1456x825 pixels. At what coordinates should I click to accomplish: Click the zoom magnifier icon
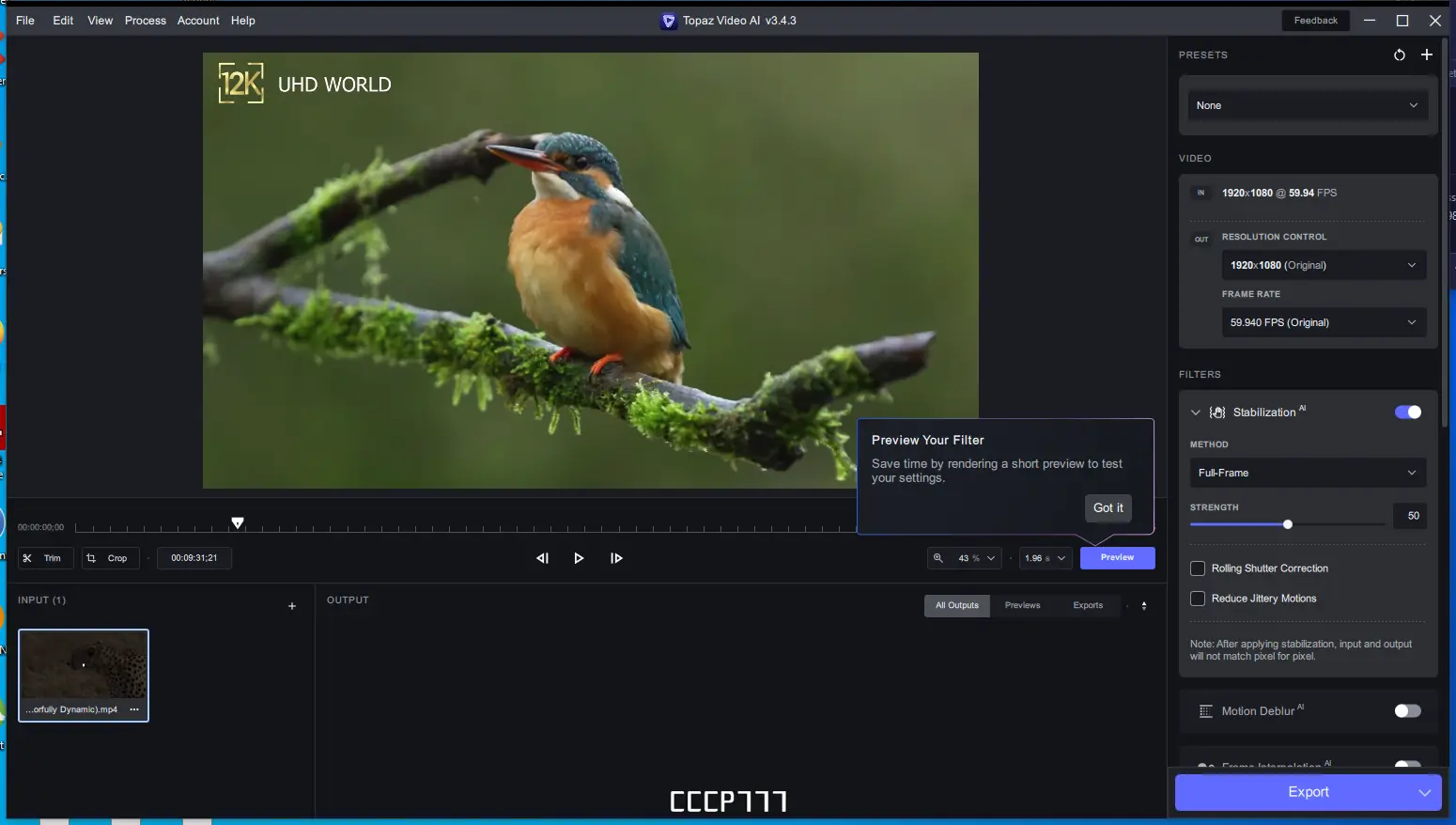(x=938, y=557)
